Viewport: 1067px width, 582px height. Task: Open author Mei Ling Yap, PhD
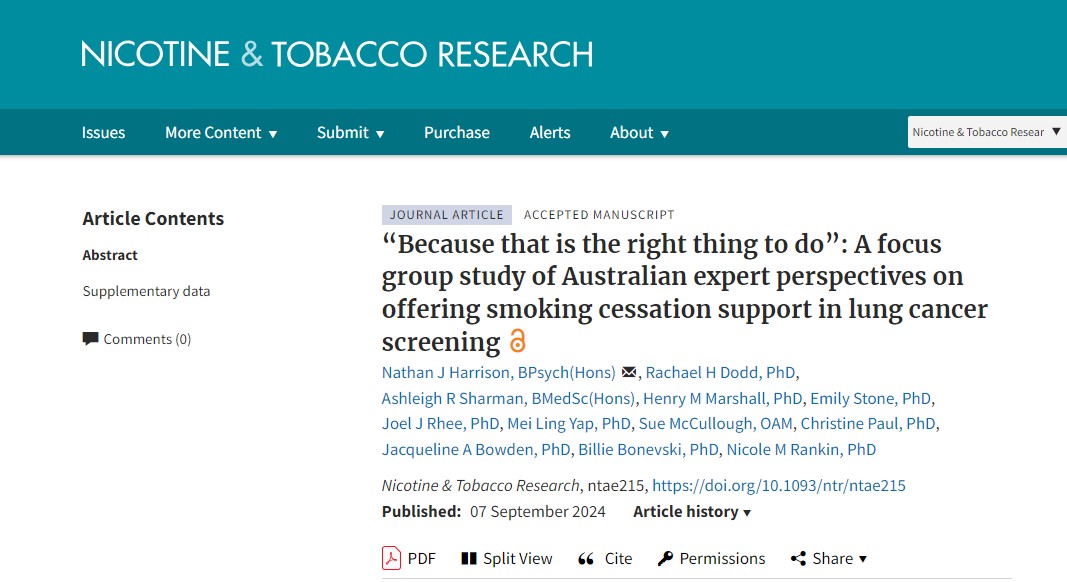[569, 424]
